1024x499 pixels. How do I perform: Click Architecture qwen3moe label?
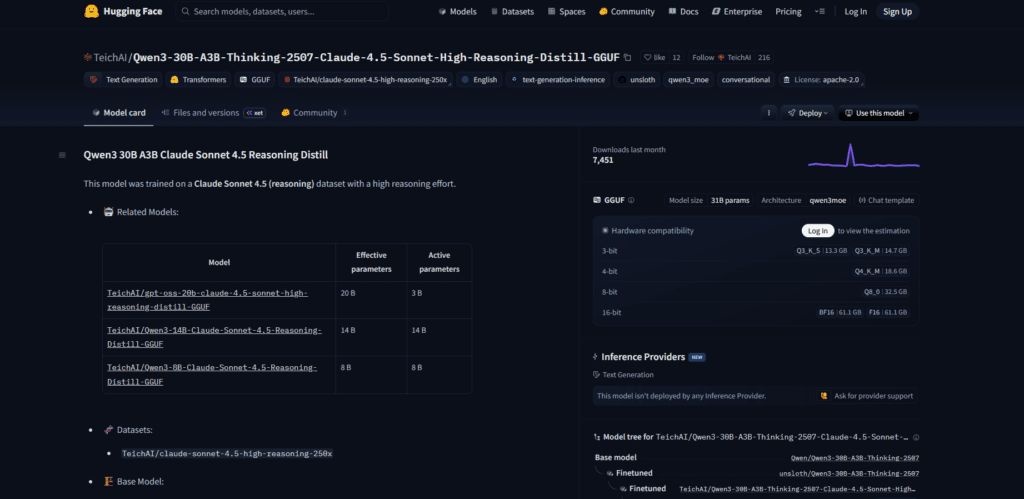click(804, 201)
